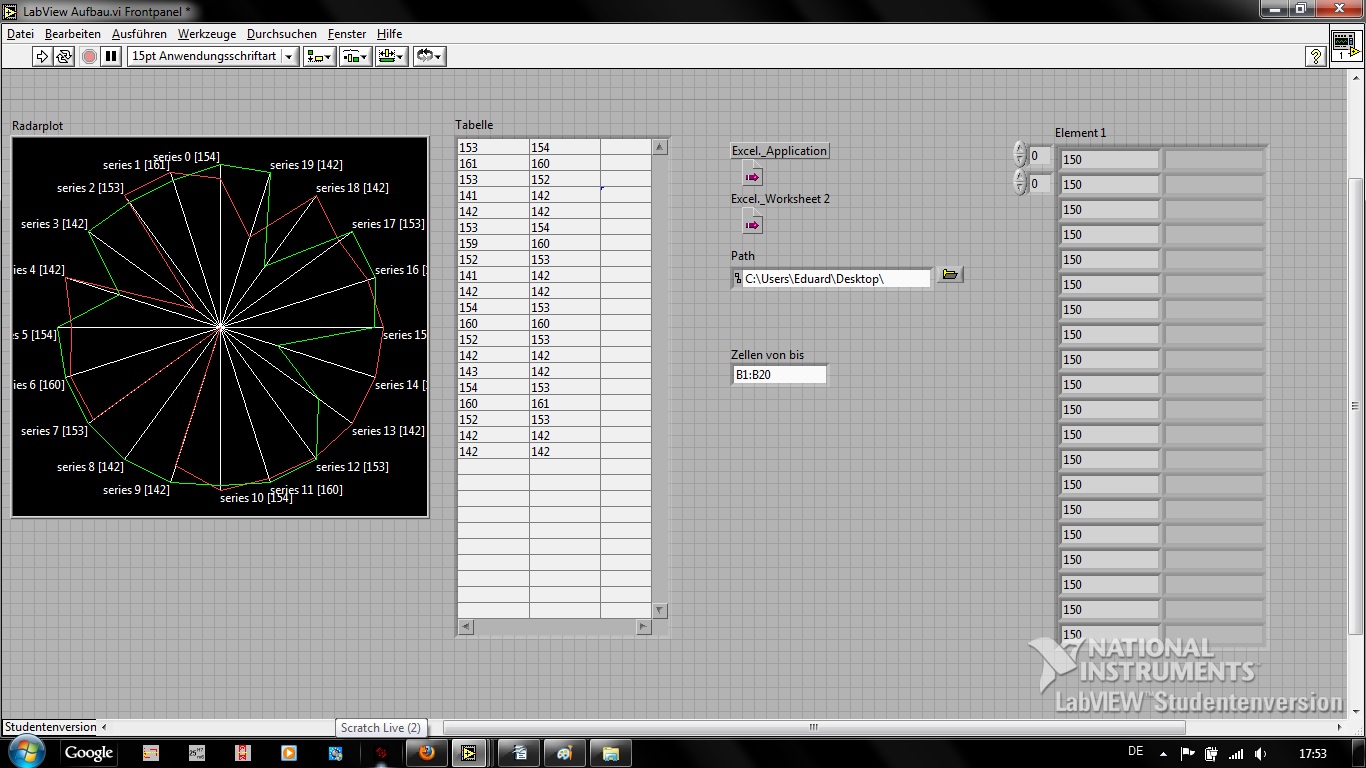1366x768 pixels.
Task: Click the Excel._Application refnum icon
Action: click(752, 177)
